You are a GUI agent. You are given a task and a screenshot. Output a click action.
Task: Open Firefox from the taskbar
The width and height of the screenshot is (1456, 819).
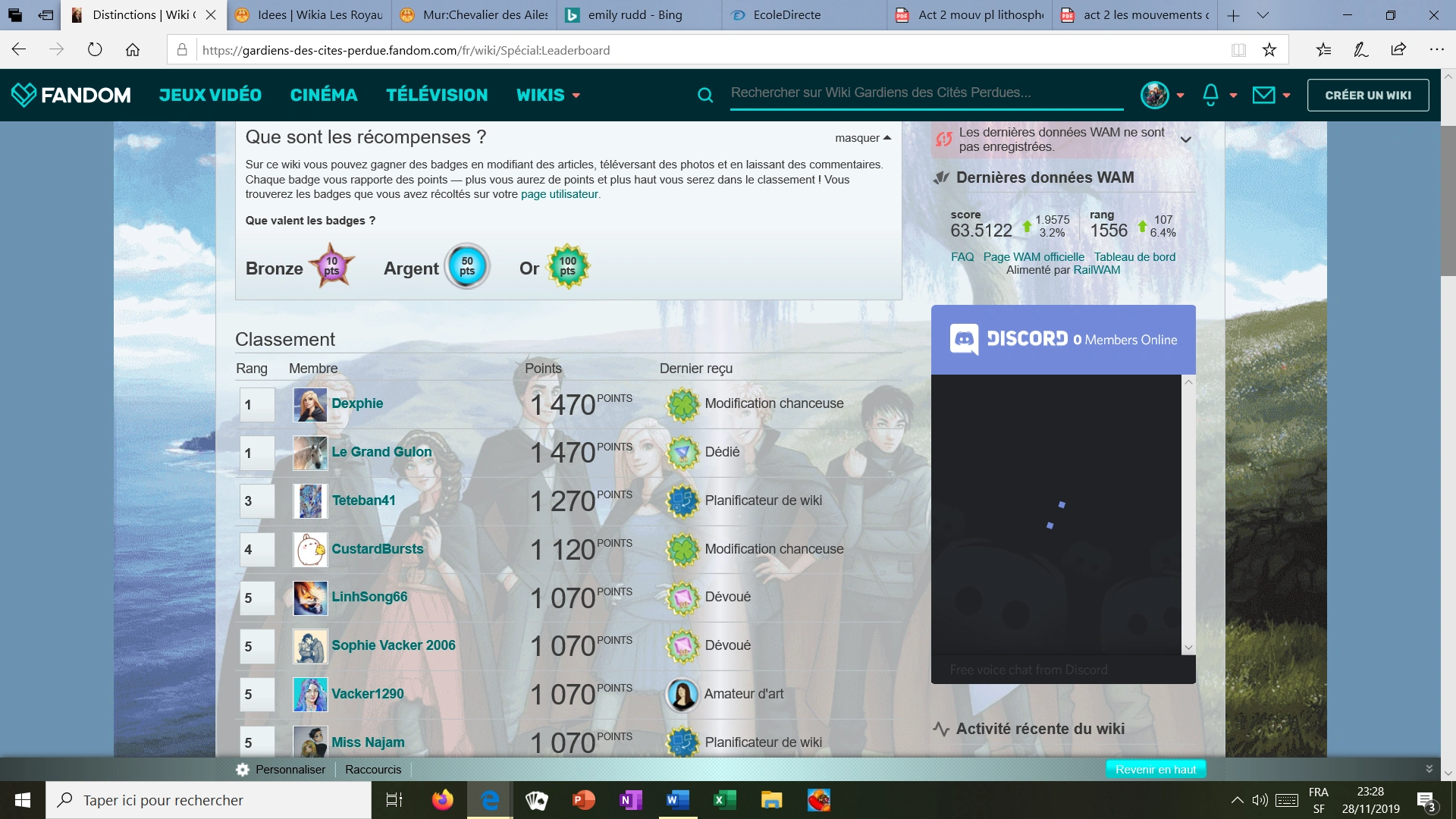[x=442, y=800]
